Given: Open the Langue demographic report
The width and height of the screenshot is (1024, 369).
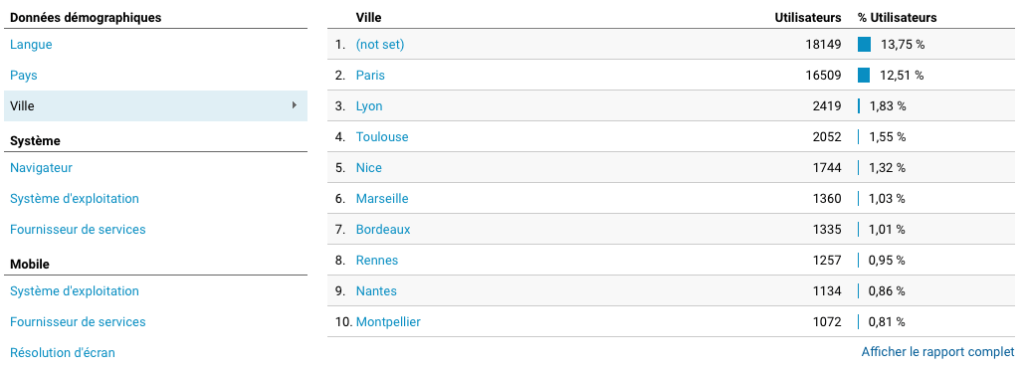Looking at the screenshot, I should pyautogui.click(x=31, y=44).
